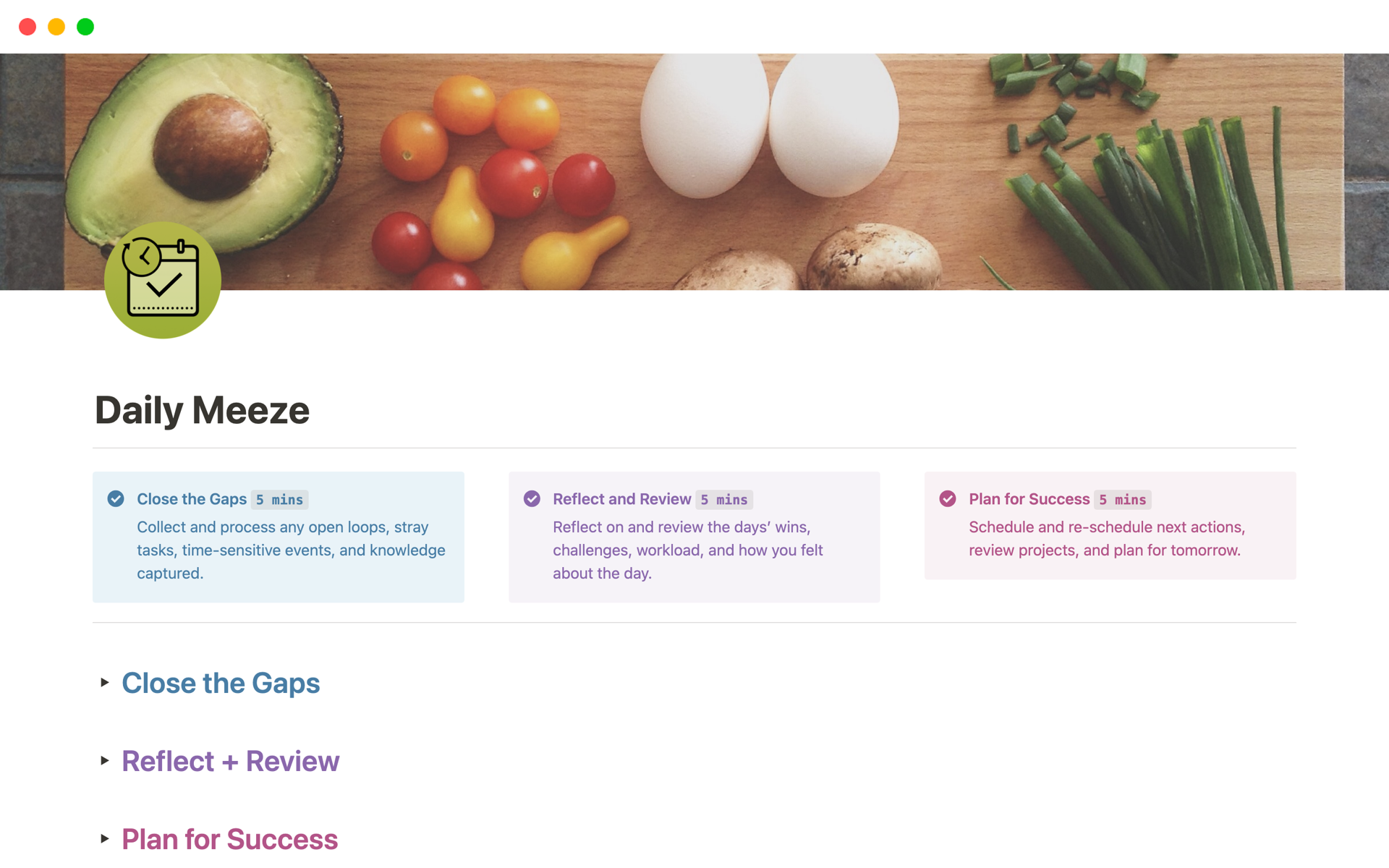Click the purple checkmark beside Reflect and Review
The width and height of the screenshot is (1389, 868).
click(x=532, y=498)
